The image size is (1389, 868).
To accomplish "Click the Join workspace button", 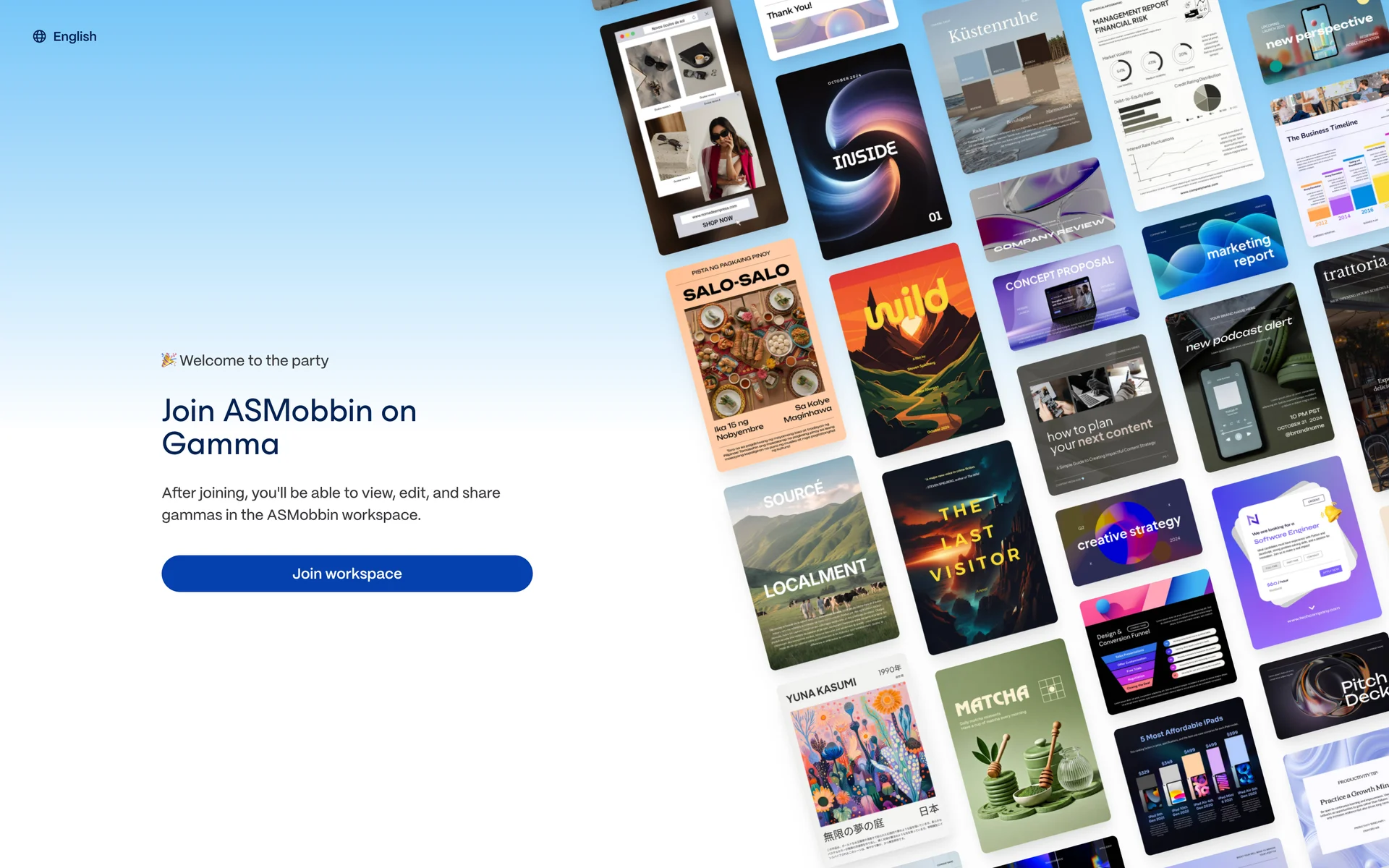I will [x=347, y=574].
